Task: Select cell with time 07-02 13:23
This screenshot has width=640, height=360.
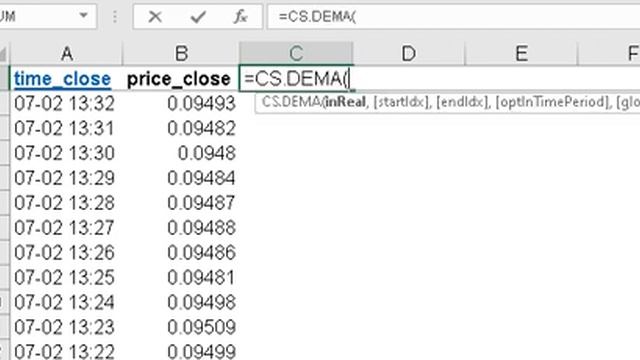Action: (66, 327)
